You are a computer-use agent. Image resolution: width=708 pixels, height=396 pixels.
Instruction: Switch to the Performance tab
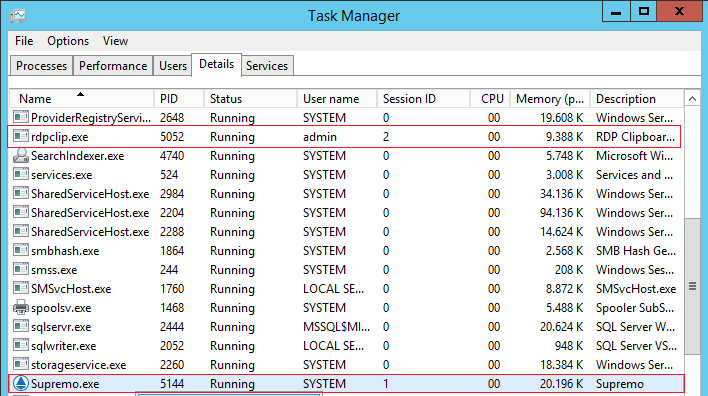pyautogui.click(x=113, y=66)
